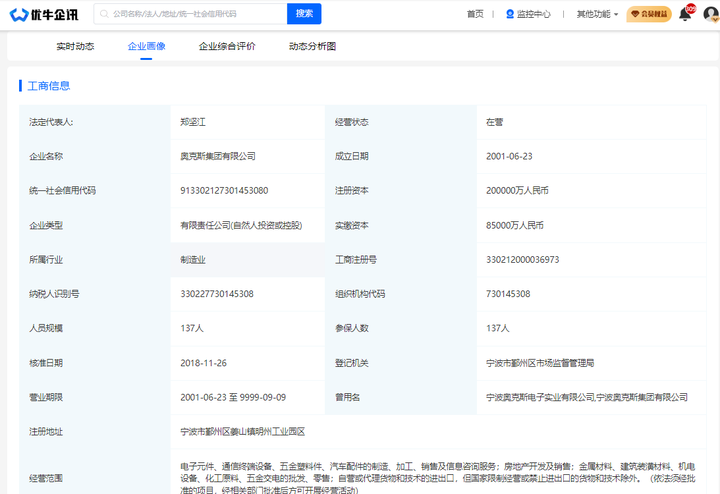Click operating status 在营
The height and width of the screenshot is (494, 720).
495,122
